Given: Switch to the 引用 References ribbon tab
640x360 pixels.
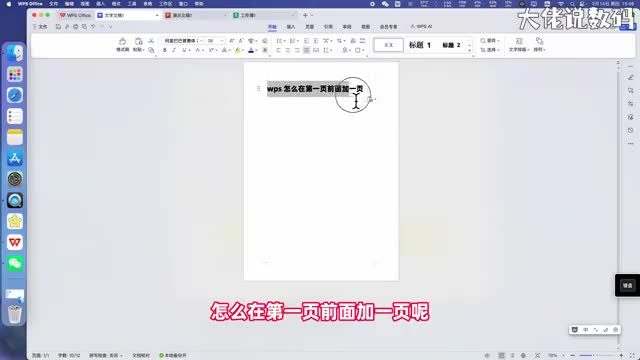Looking at the screenshot, I should click(x=328, y=27).
